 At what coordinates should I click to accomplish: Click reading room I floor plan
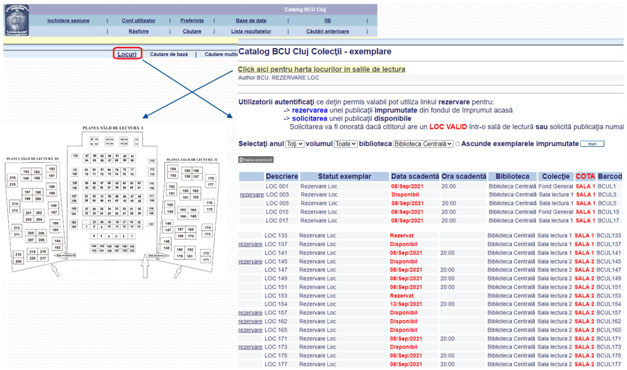click(113, 196)
